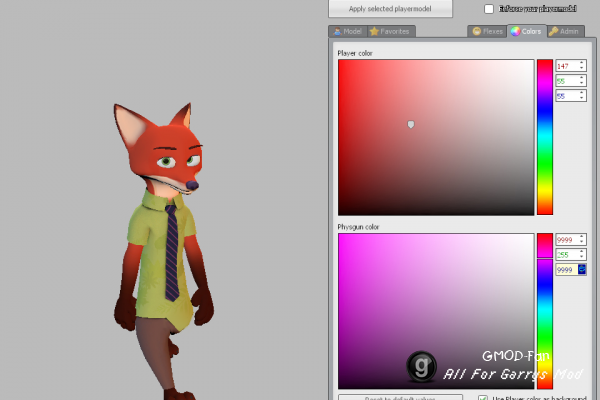
Task: Open the Favorites tab
Action: 391,31
